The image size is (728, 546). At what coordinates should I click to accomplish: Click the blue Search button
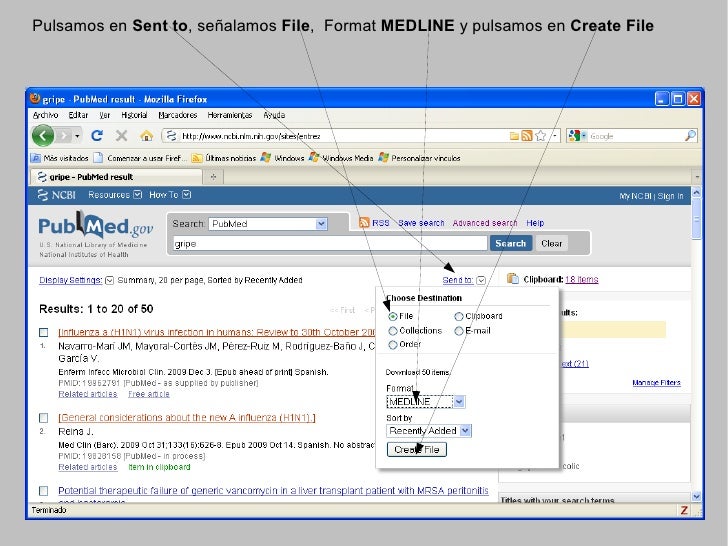pyautogui.click(x=511, y=243)
